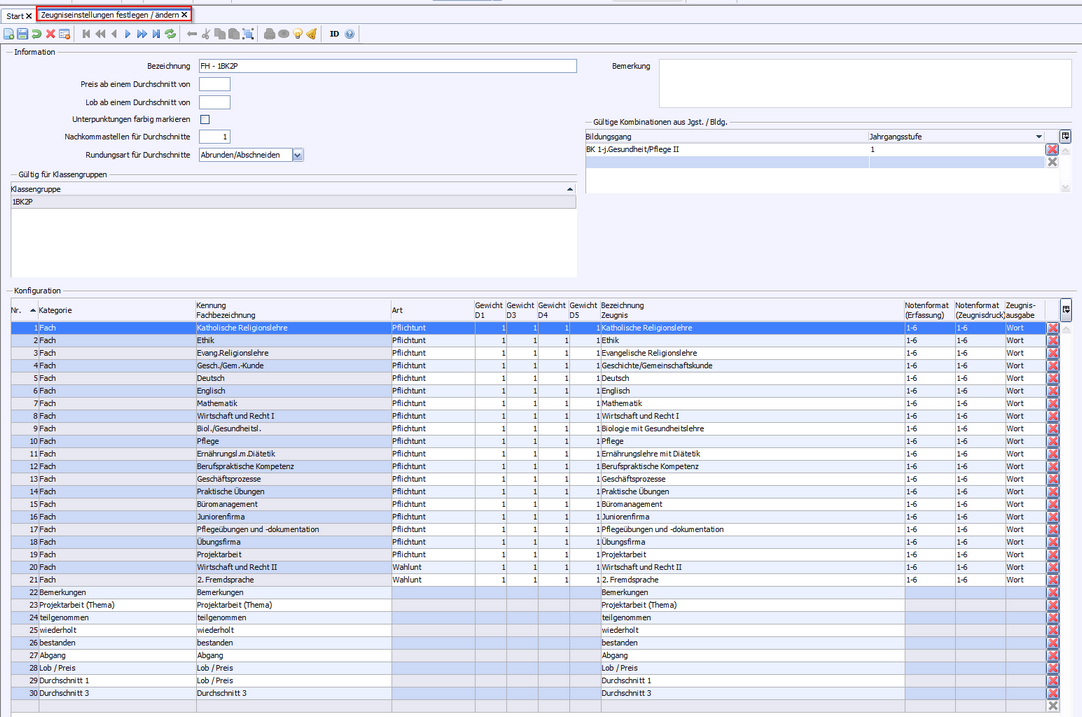Delete the Katholische Religionslehre row
Screen dimensions: 1082x717
coord(1052,328)
